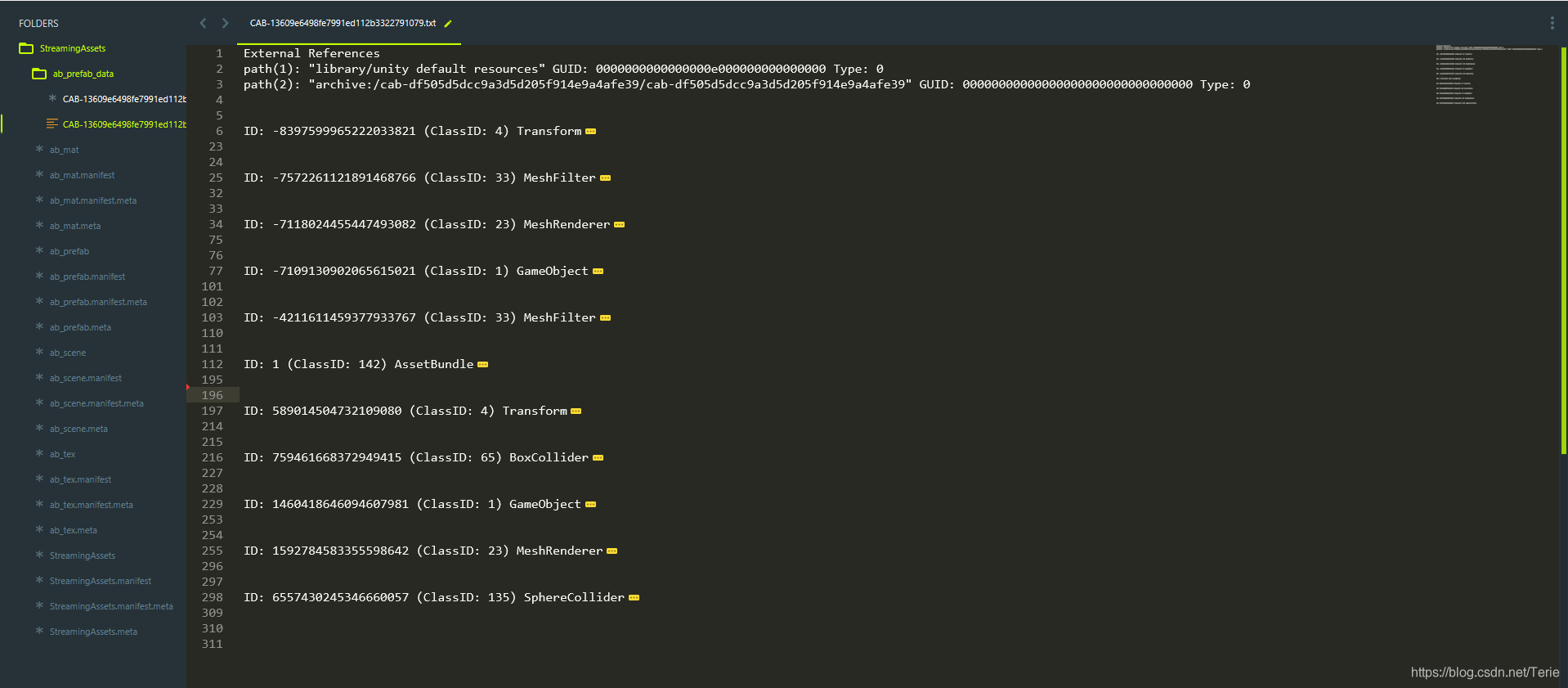Open ab_tex.meta file
1568x688 pixels.
coord(74,530)
